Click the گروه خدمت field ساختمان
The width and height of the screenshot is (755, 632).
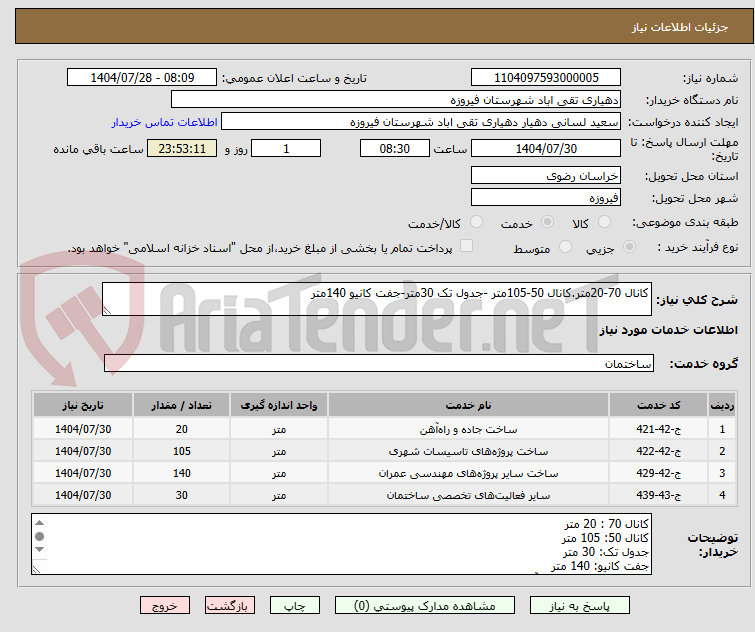pyautogui.click(x=378, y=363)
